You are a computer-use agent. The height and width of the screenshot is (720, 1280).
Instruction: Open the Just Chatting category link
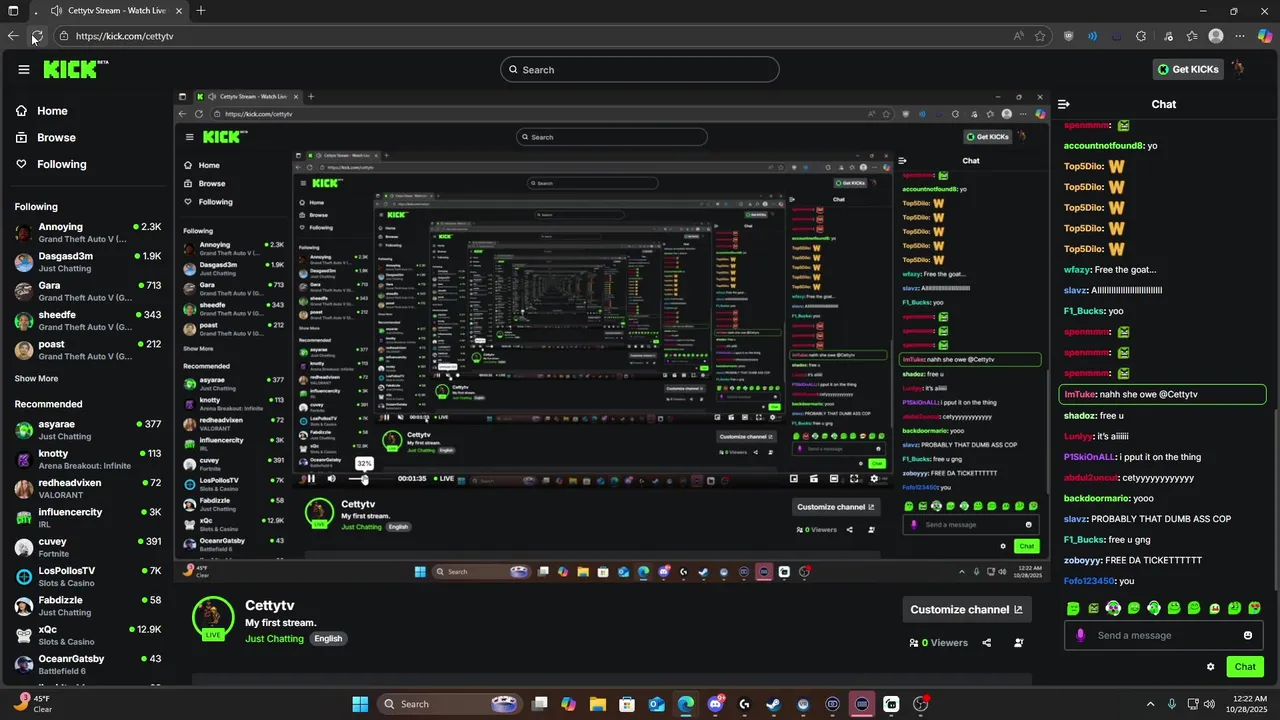(x=274, y=639)
